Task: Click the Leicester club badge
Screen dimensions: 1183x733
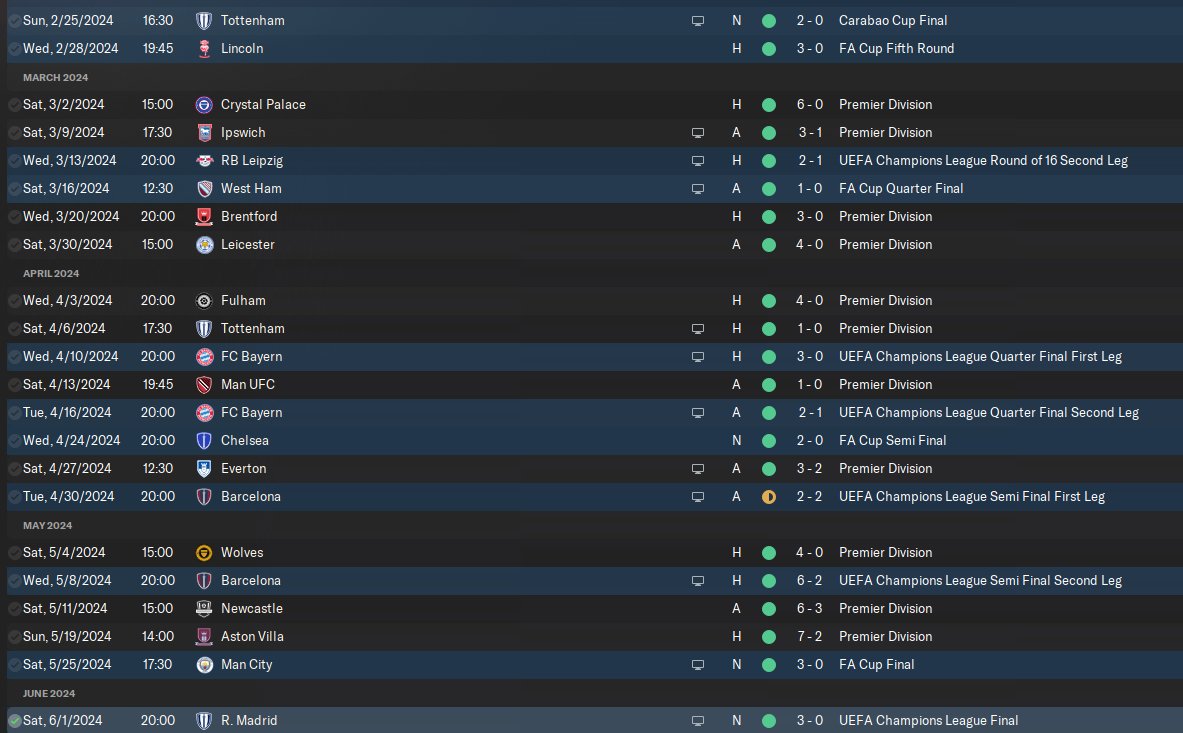Action: pos(204,245)
